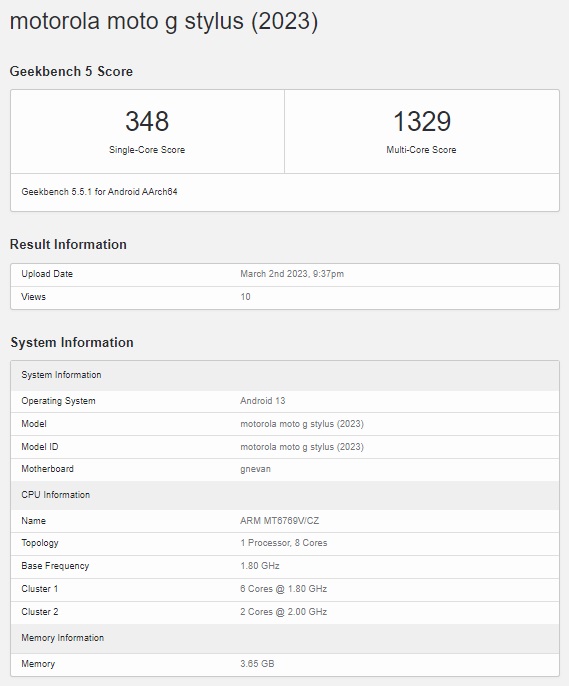Image resolution: width=569 pixels, height=686 pixels.
Task: Click the Views row showing 10
Action: (x=285, y=297)
